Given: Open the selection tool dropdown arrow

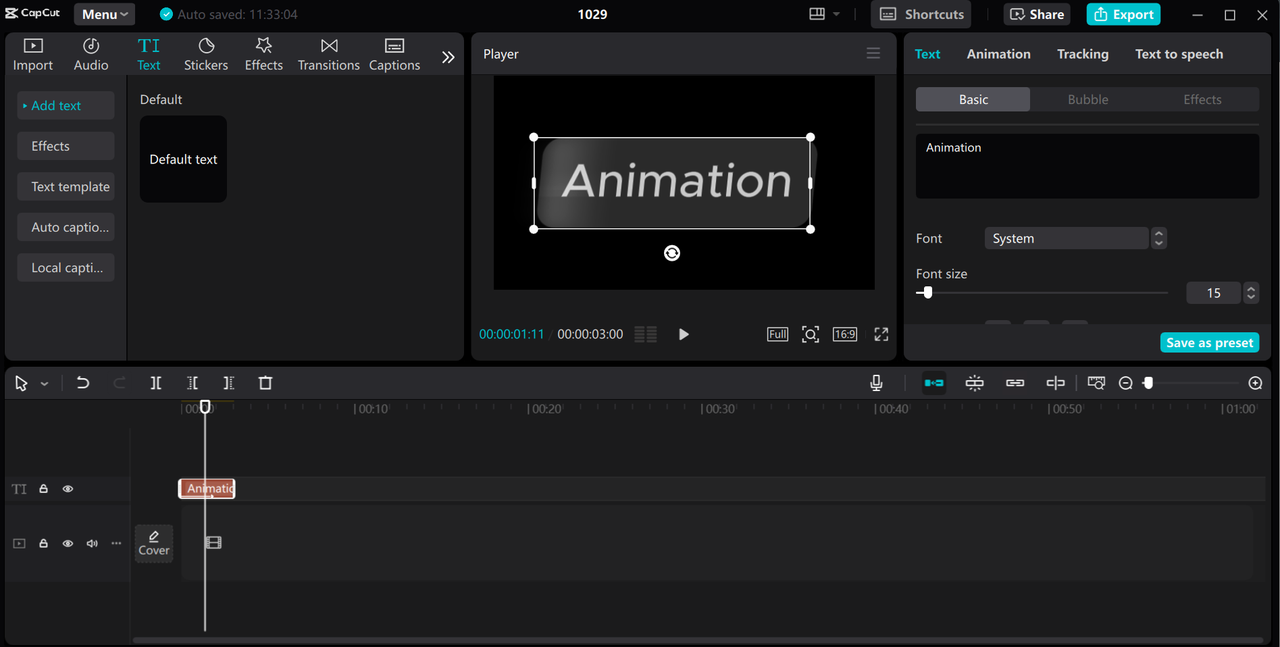Looking at the screenshot, I should [44, 383].
